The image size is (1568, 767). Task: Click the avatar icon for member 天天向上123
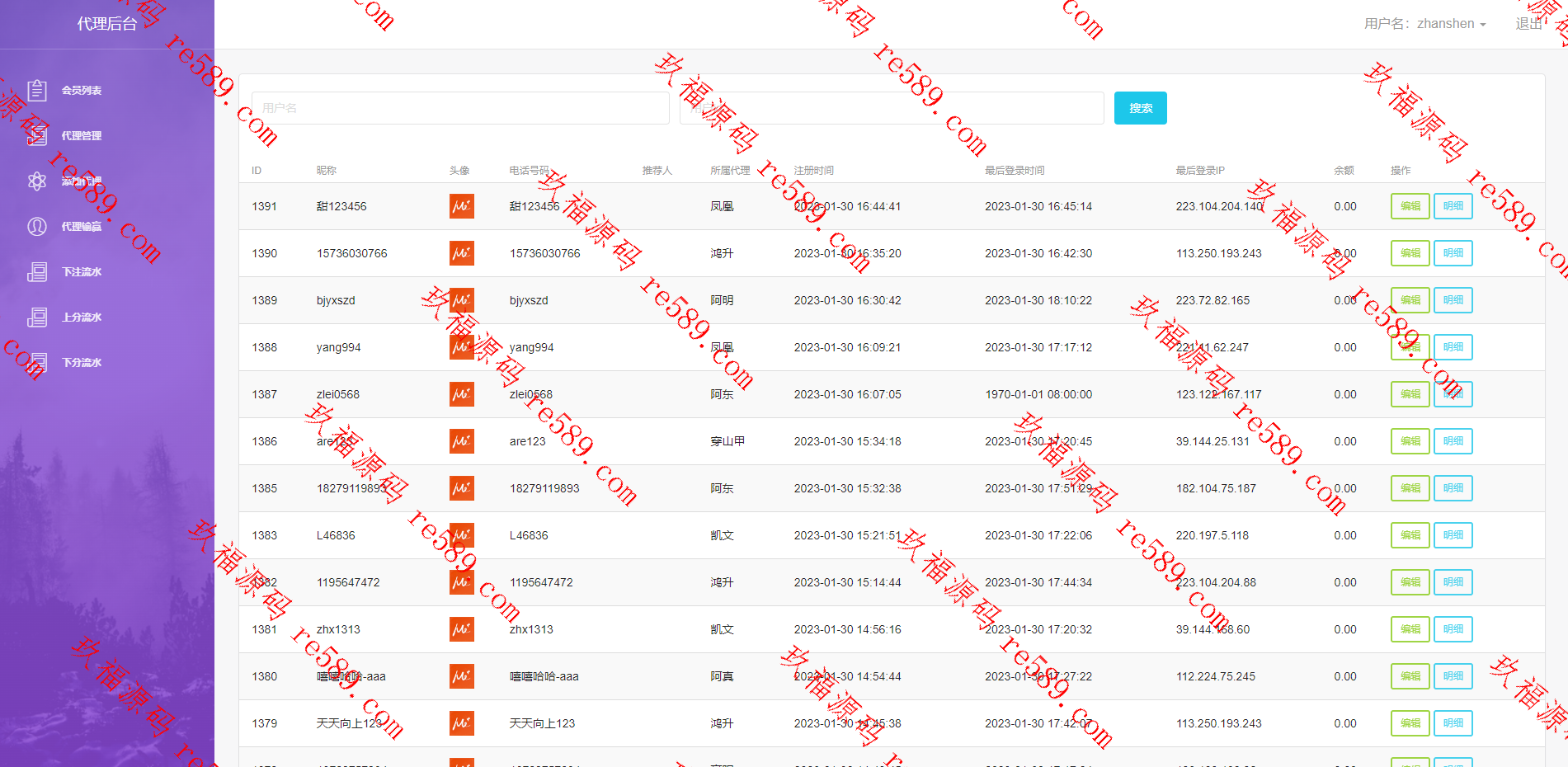tap(462, 723)
